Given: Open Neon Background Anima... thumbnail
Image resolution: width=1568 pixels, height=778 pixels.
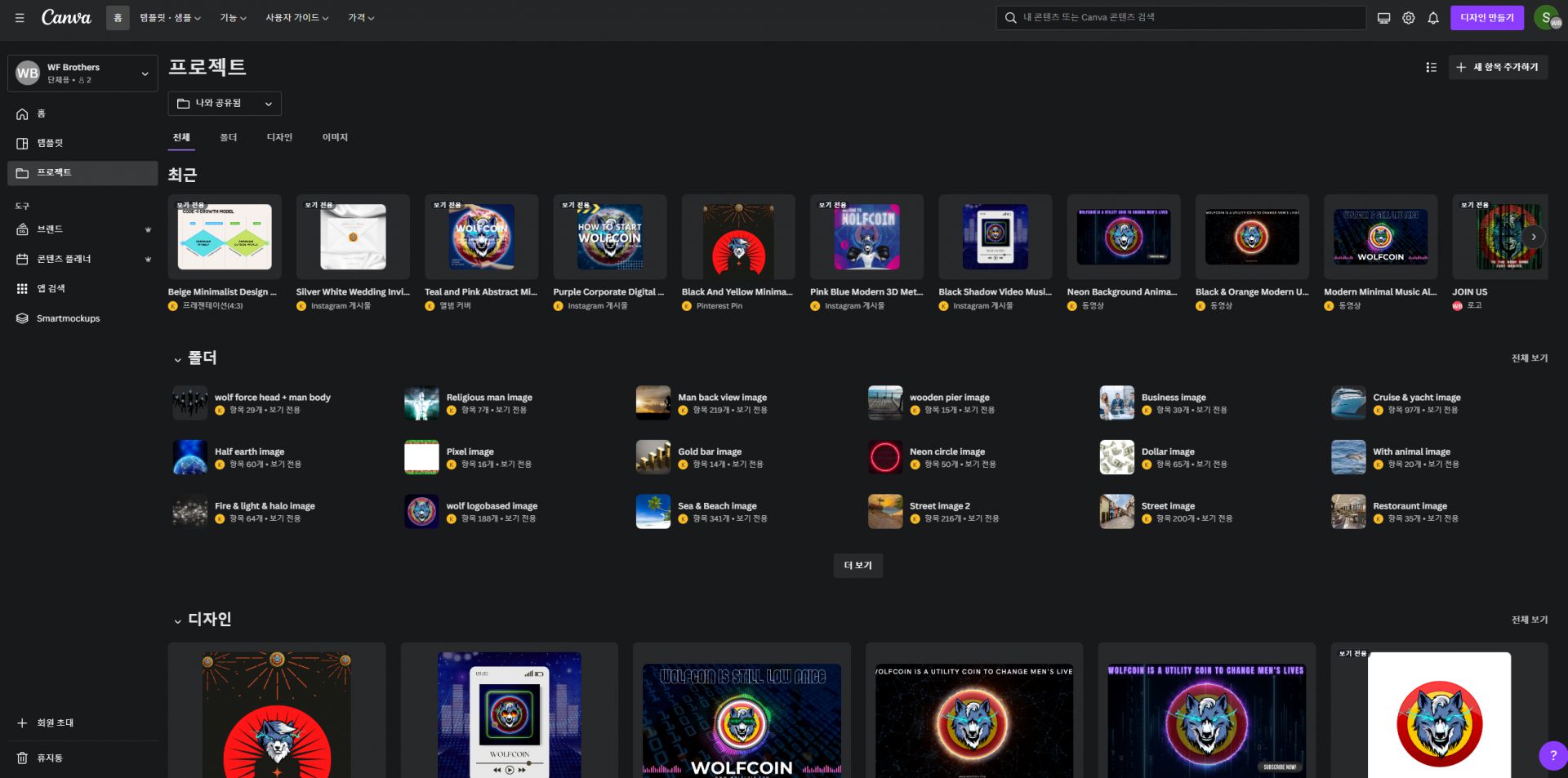Looking at the screenshot, I should click(x=1124, y=237).
